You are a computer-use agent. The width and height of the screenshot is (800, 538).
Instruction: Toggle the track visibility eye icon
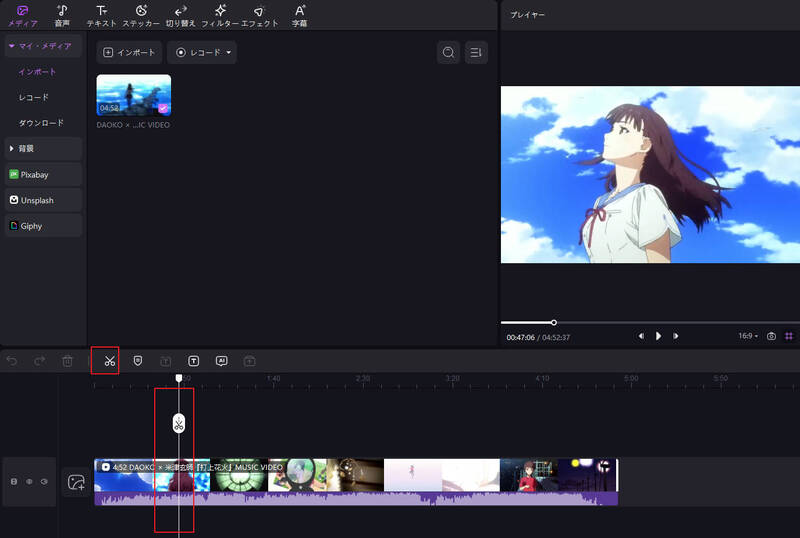(x=44, y=481)
